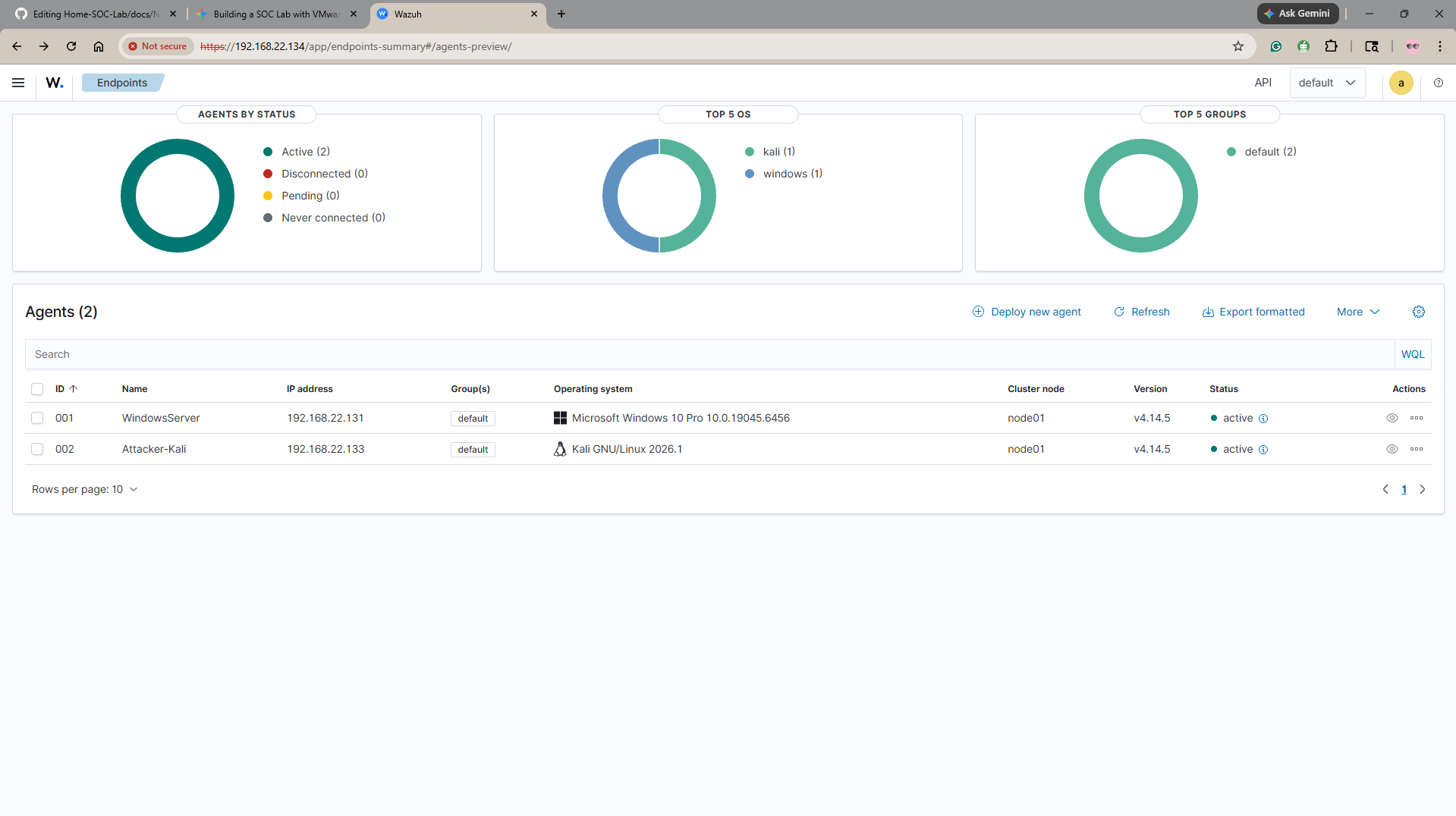The width and height of the screenshot is (1456, 816).
Task: Toggle Disconnected status legend item
Action: pos(316,174)
